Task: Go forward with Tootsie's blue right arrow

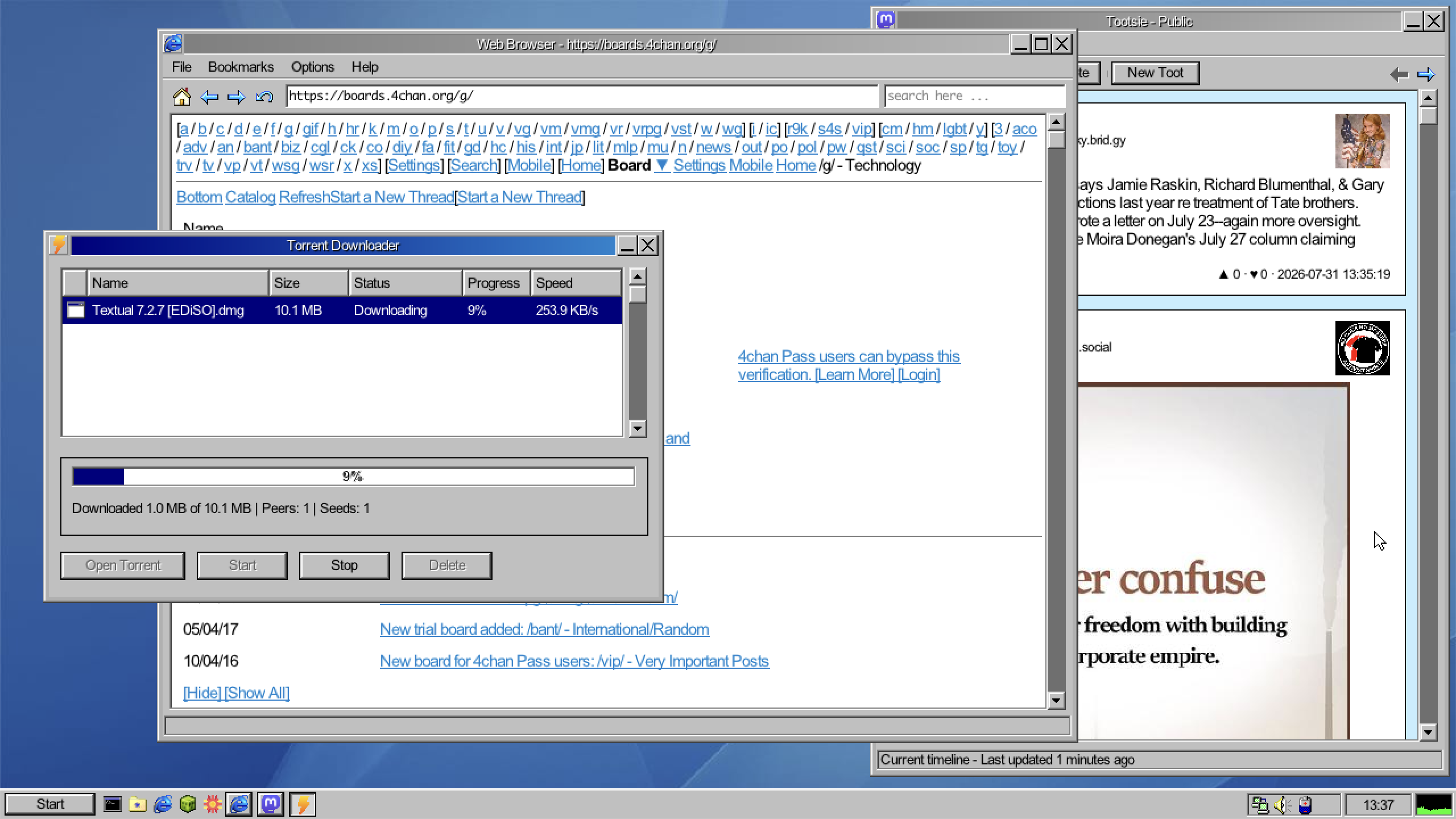Action: [x=1426, y=74]
